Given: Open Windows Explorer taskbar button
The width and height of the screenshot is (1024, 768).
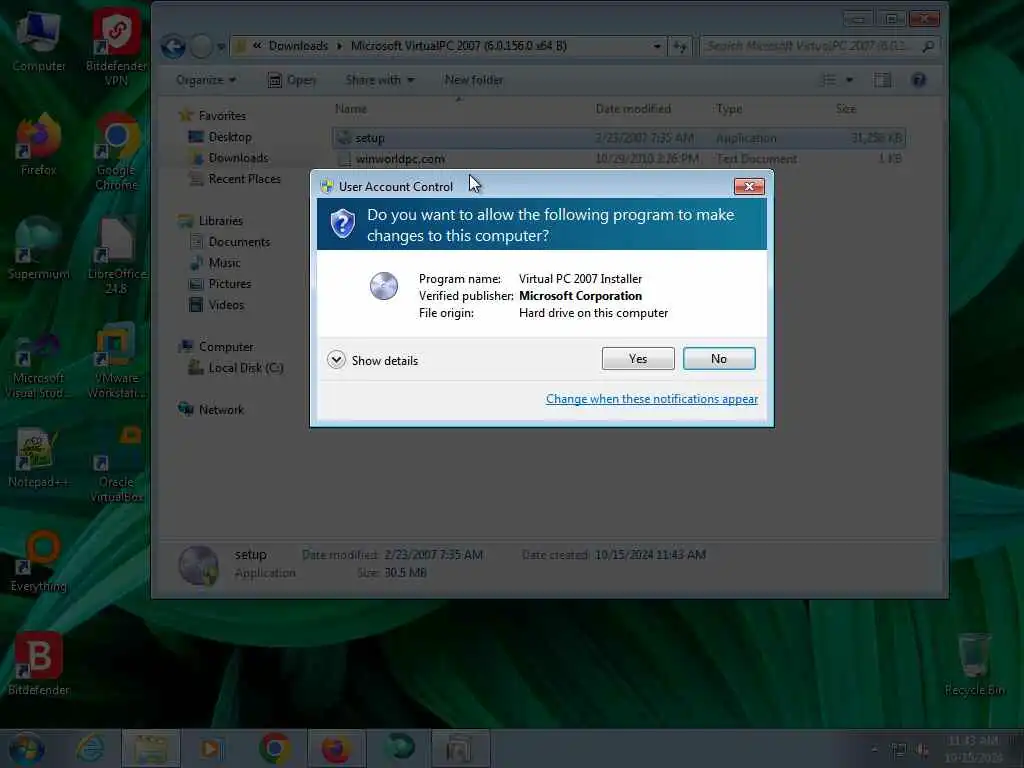Looking at the screenshot, I should point(151,748).
